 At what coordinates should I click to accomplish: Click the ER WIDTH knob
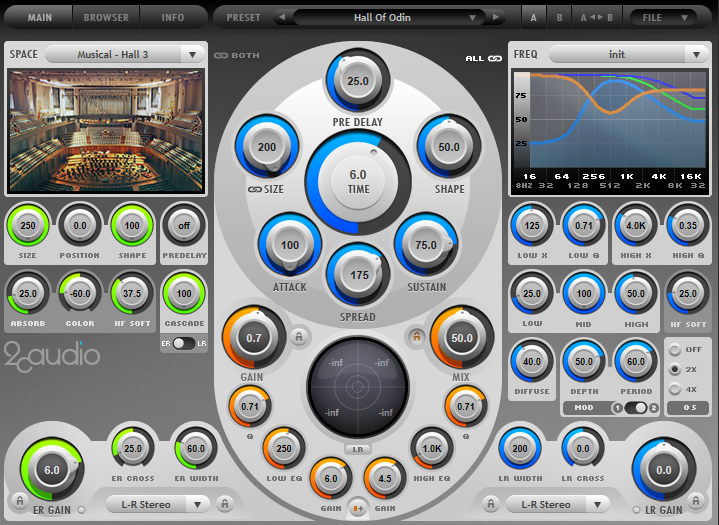[x=196, y=448]
